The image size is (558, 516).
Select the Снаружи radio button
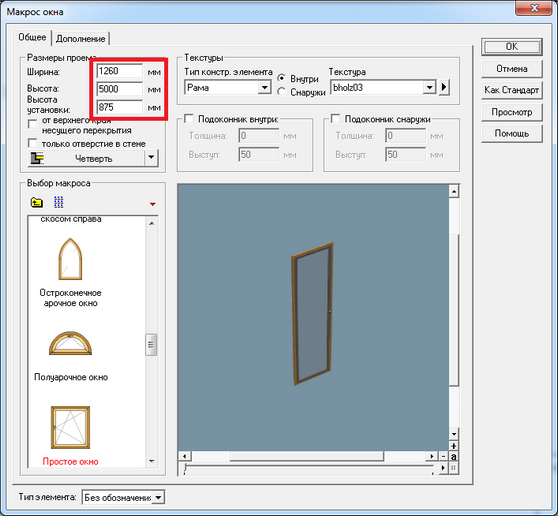coord(281,92)
